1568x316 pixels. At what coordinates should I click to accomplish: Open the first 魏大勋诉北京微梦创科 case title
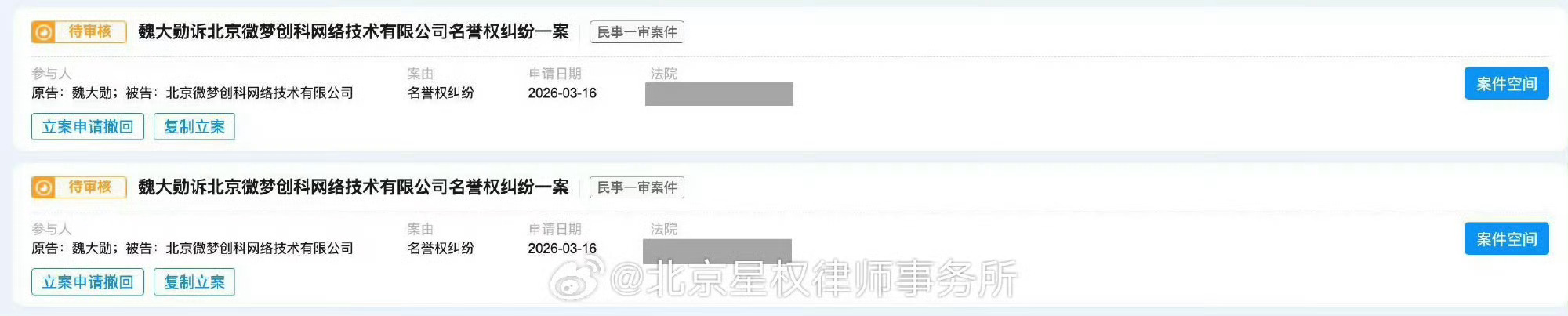tap(354, 32)
